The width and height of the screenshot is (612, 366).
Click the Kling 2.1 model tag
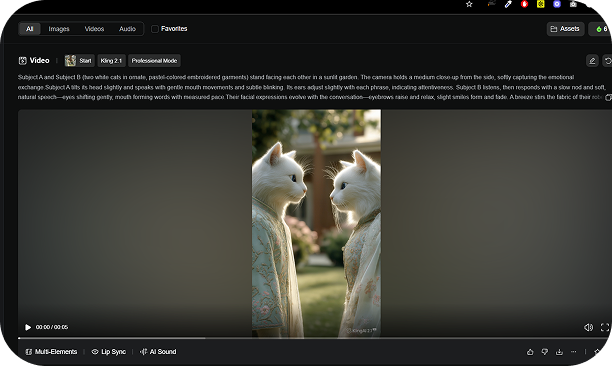pyautogui.click(x=111, y=60)
